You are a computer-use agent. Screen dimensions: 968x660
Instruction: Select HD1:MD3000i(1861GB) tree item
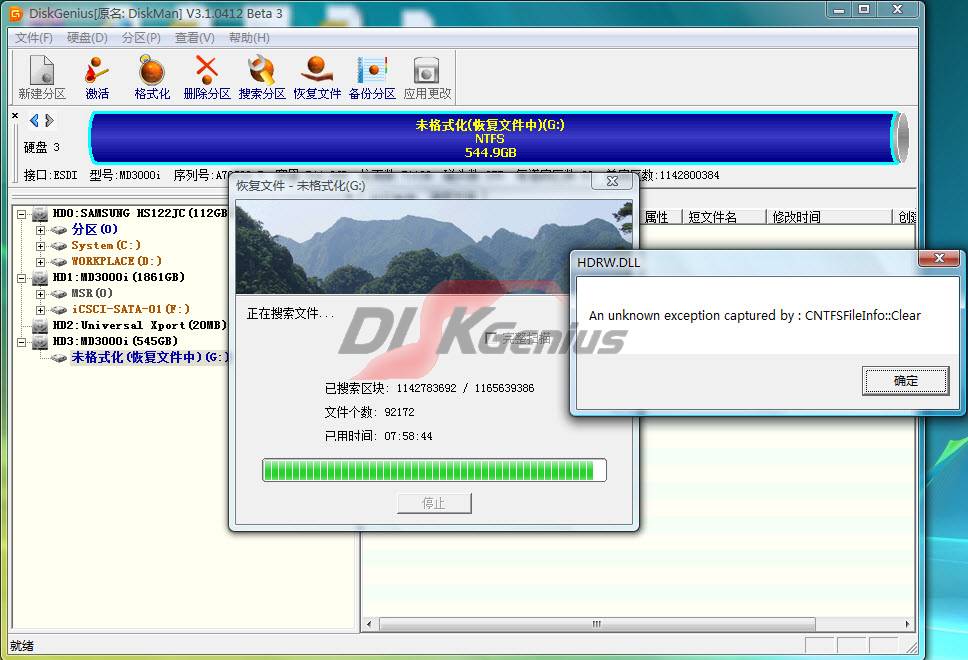coord(119,278)
